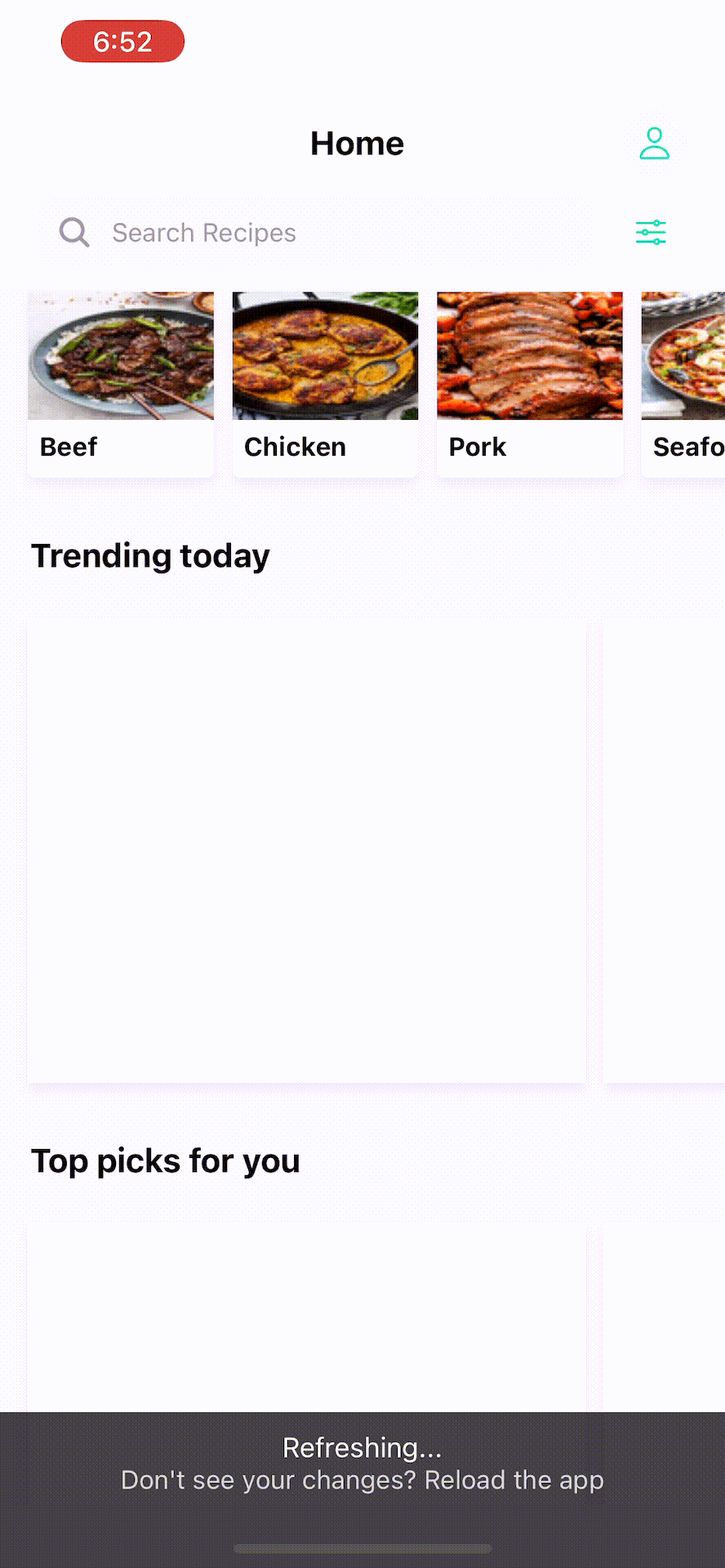Tap the filter sliders icon
The image size is (725, 1568).
[651, 233]
